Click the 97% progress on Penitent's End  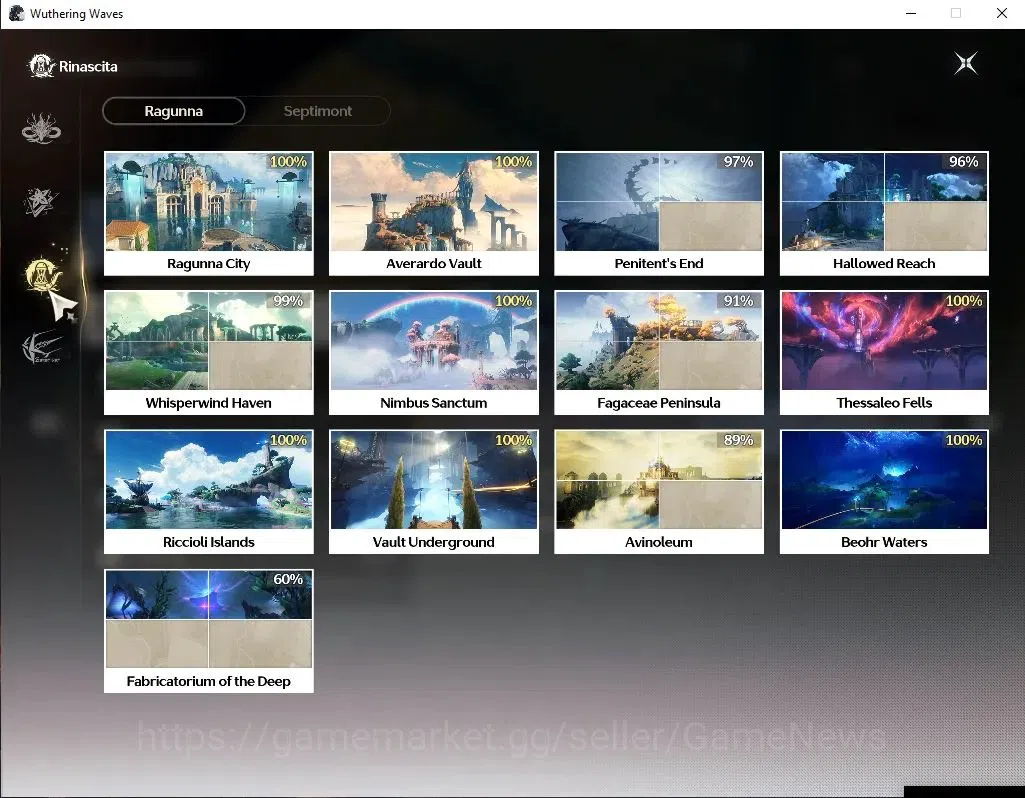click(738, 161)
